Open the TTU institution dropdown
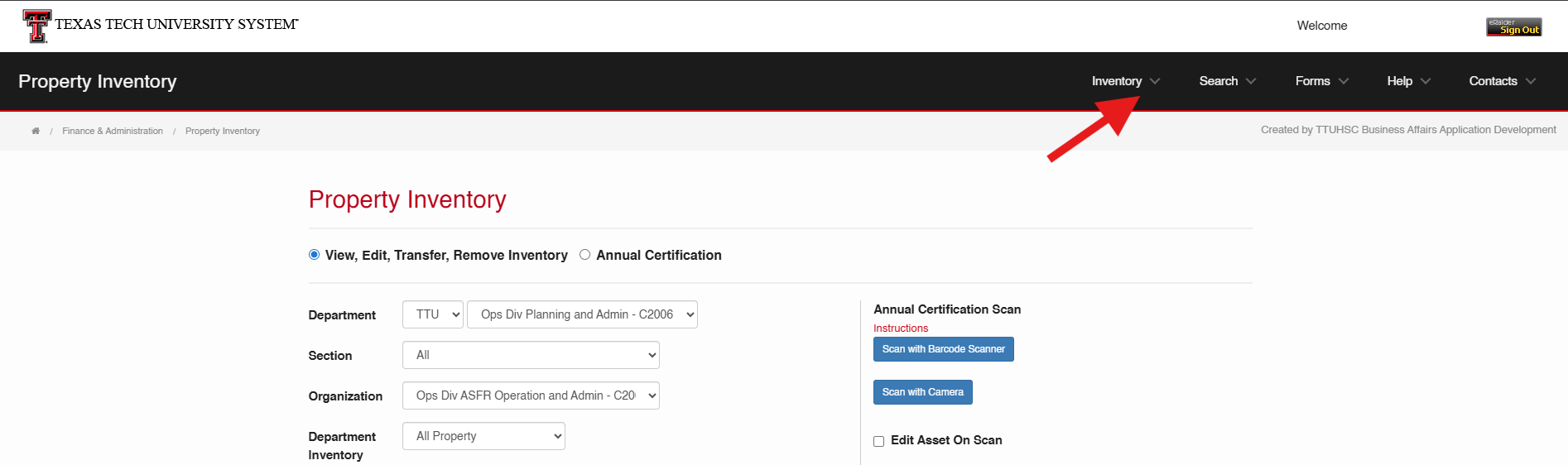The image size is (1568, 465). (433, 314)
